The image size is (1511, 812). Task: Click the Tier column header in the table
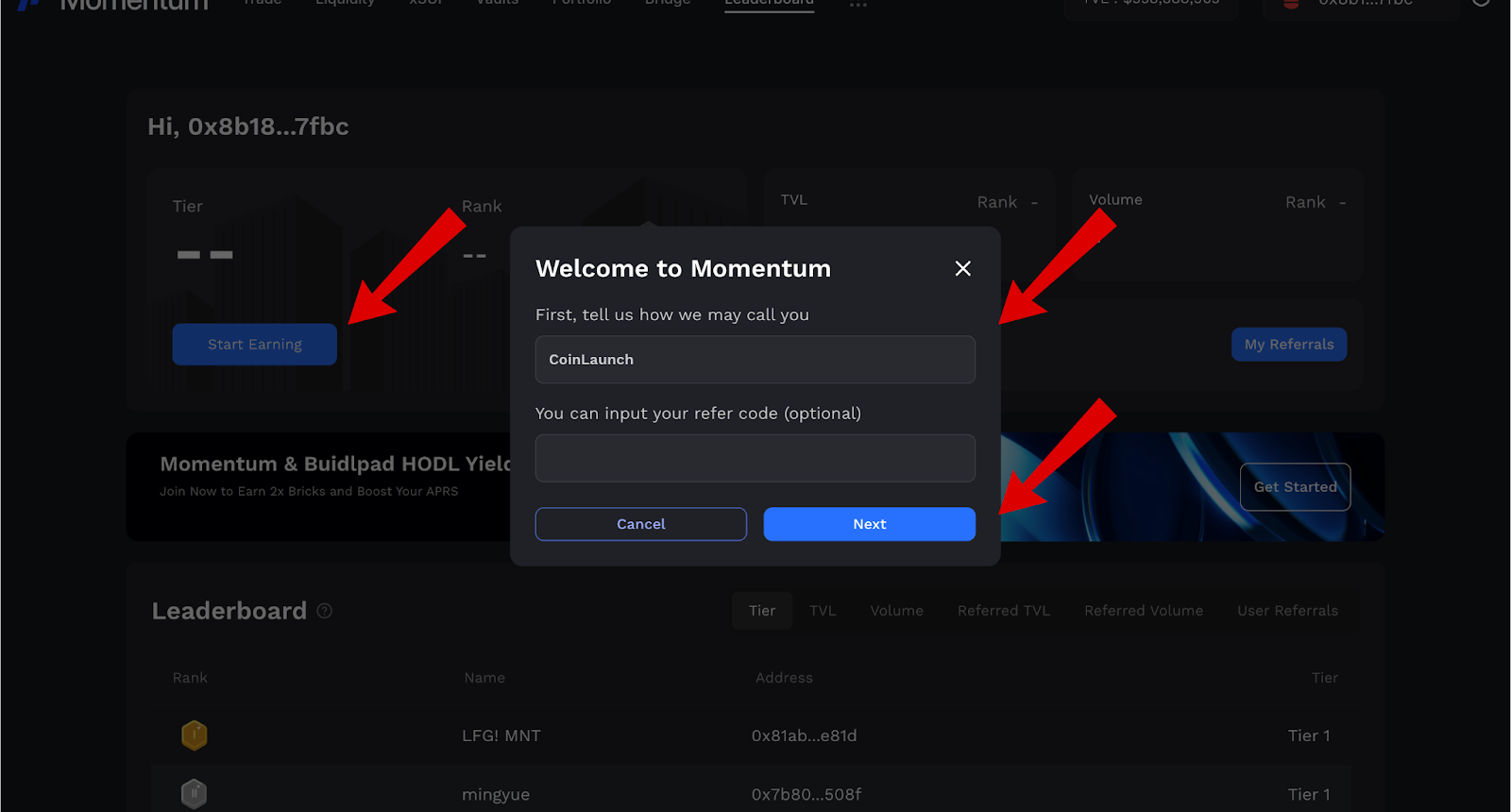tap(1324, 678)
